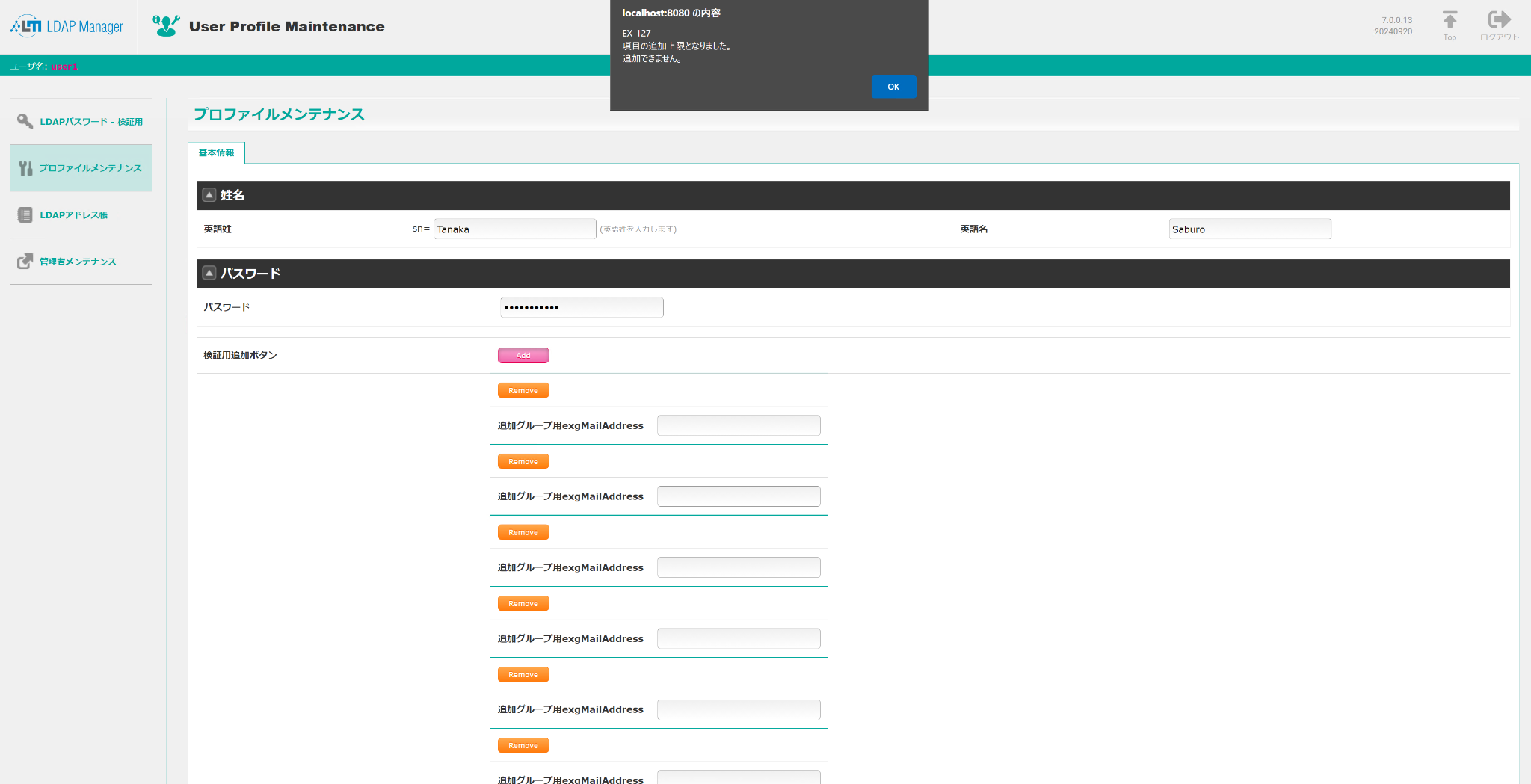Click the Top arrow icon
The height and width of the screenshot is (784, 1531).
tap(1450, 19)
